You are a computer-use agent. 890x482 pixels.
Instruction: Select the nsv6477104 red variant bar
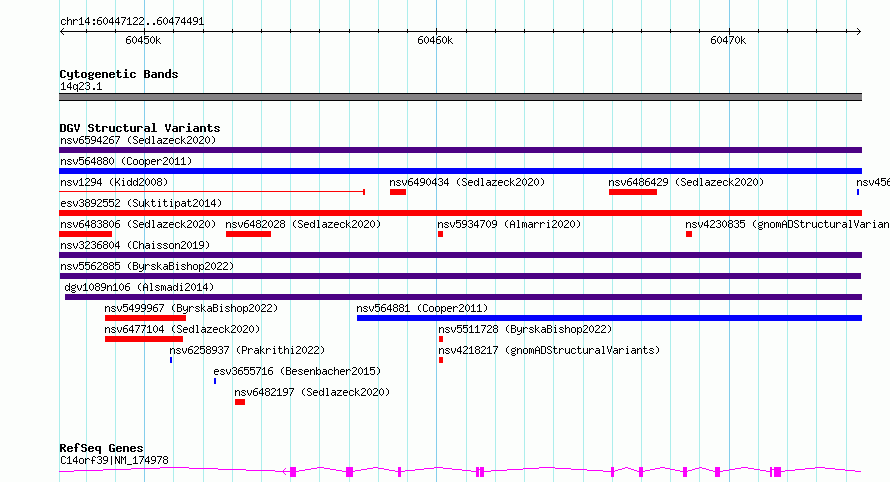click(144, 339)
